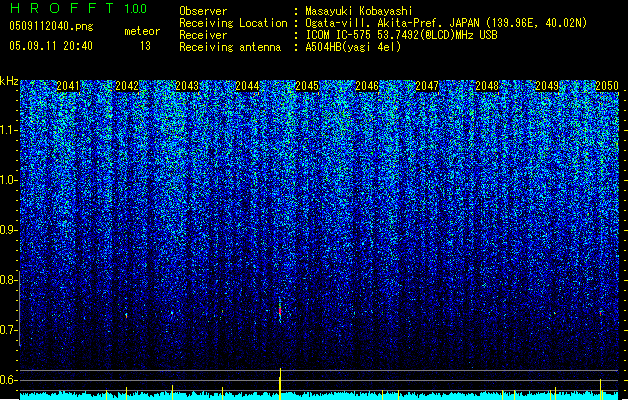Viewport: 629px width, 400px height.
Task: Click the 2041 time marker
Action: pyautogui.click(x=68, y=86)
